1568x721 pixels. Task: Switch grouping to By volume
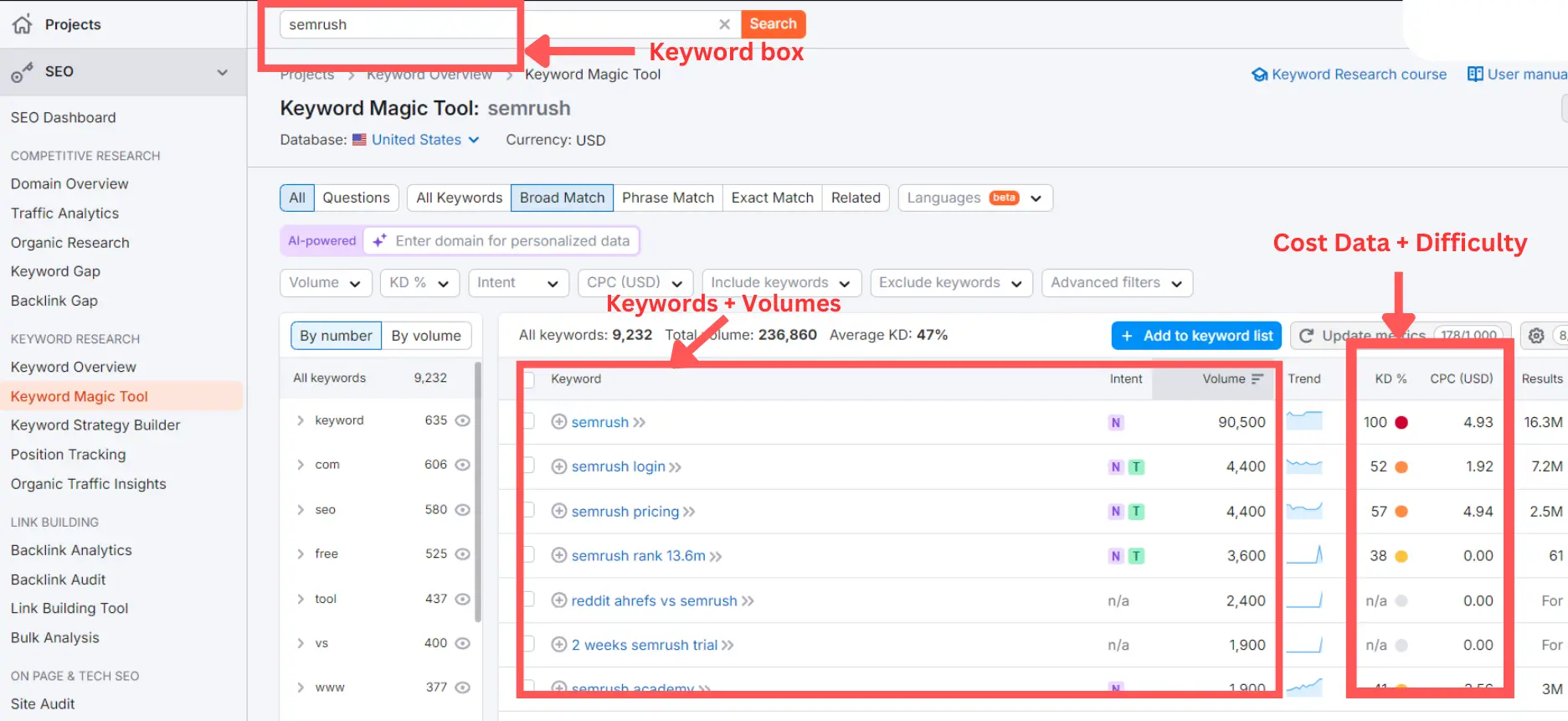[x=426, y=336]
